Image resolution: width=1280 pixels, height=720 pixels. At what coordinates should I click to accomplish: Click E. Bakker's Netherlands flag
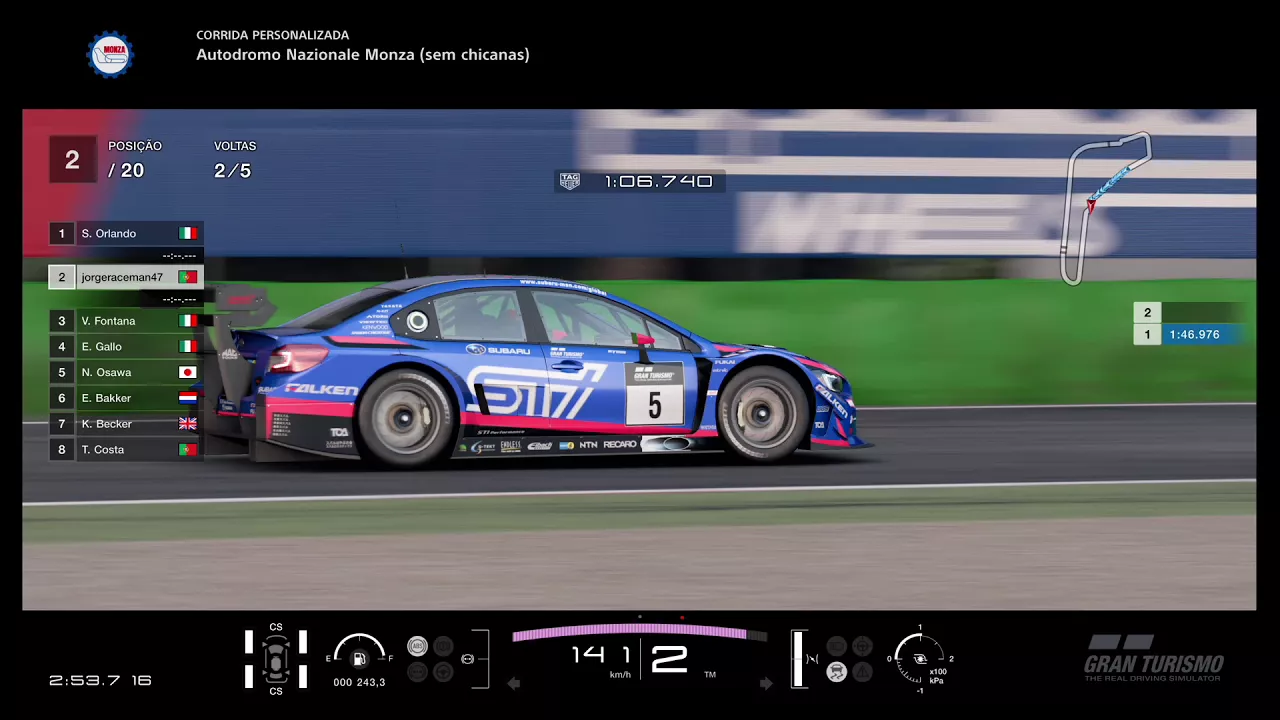pyautogui.click(x=188, y=398)
